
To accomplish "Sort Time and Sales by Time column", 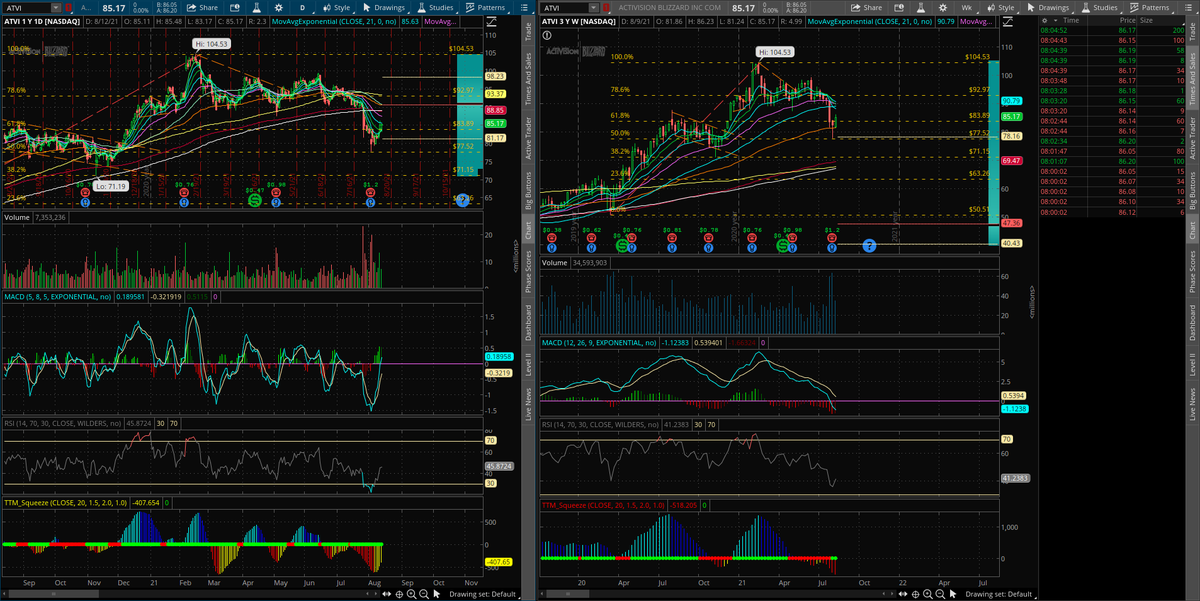I will [1073, 20].
